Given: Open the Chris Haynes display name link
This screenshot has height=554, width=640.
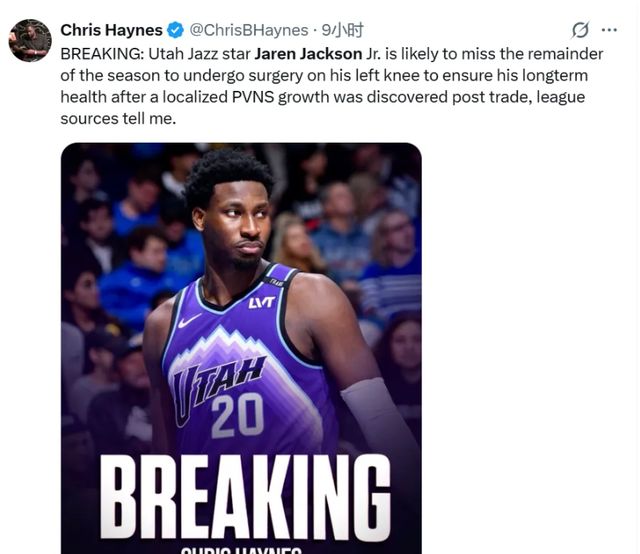Looking at the screenshot, I should pos(111,30).
